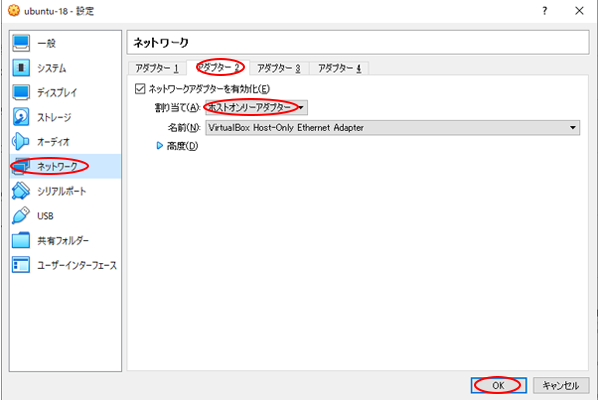Open 共有フォルダー settings page

pyautogui.click(x=63, y=240)
